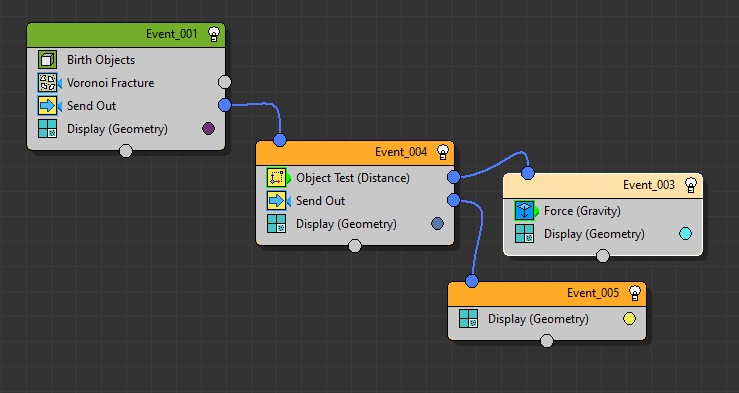This screenshot has width=739, height=393.
Task: Click Event_003 bottom gray connector
Action: coord(603,256)
